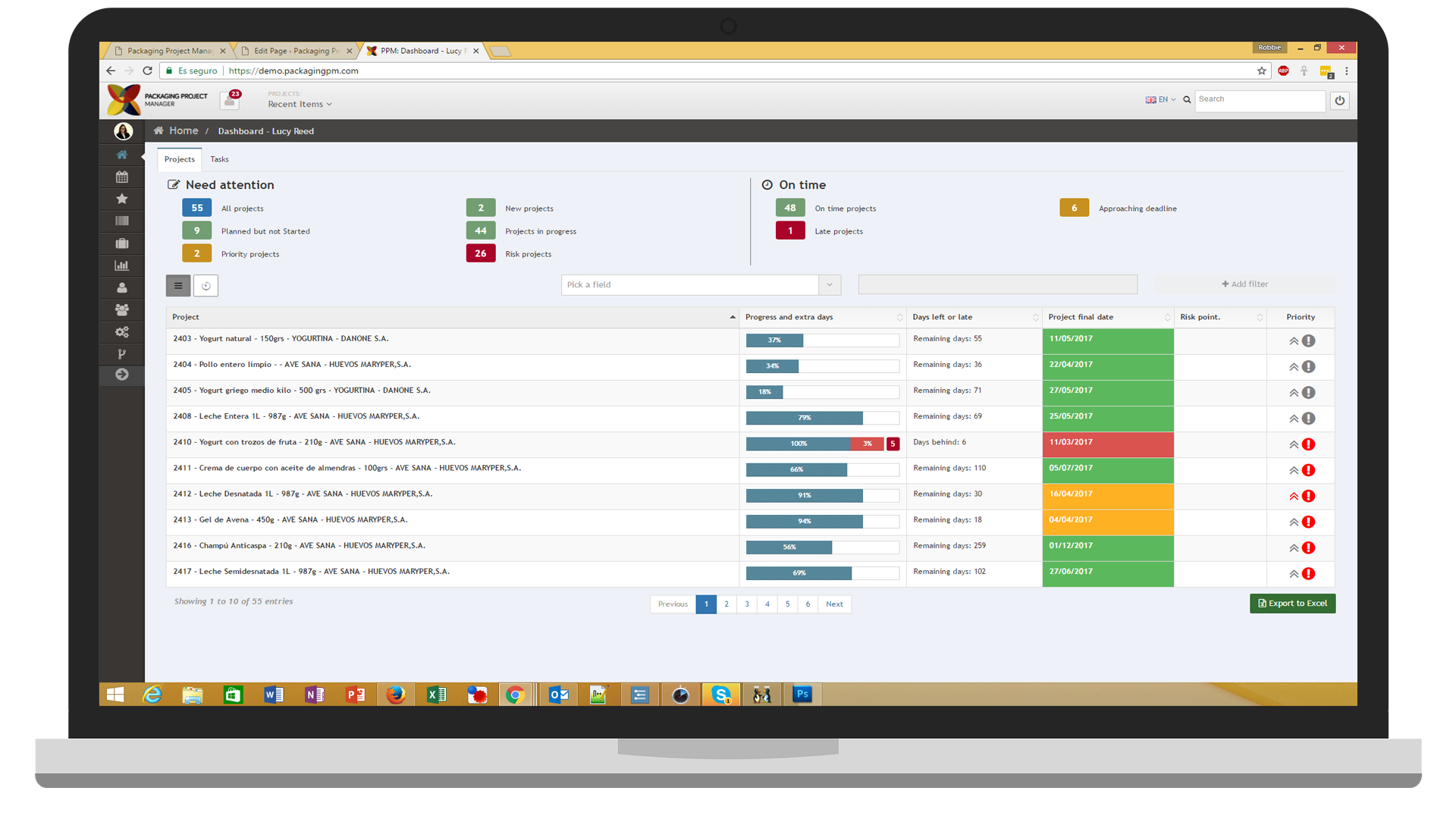Collapse the sidebar with the arrow icon
The image size is (1456, 819).
click(x=121, y=375)
